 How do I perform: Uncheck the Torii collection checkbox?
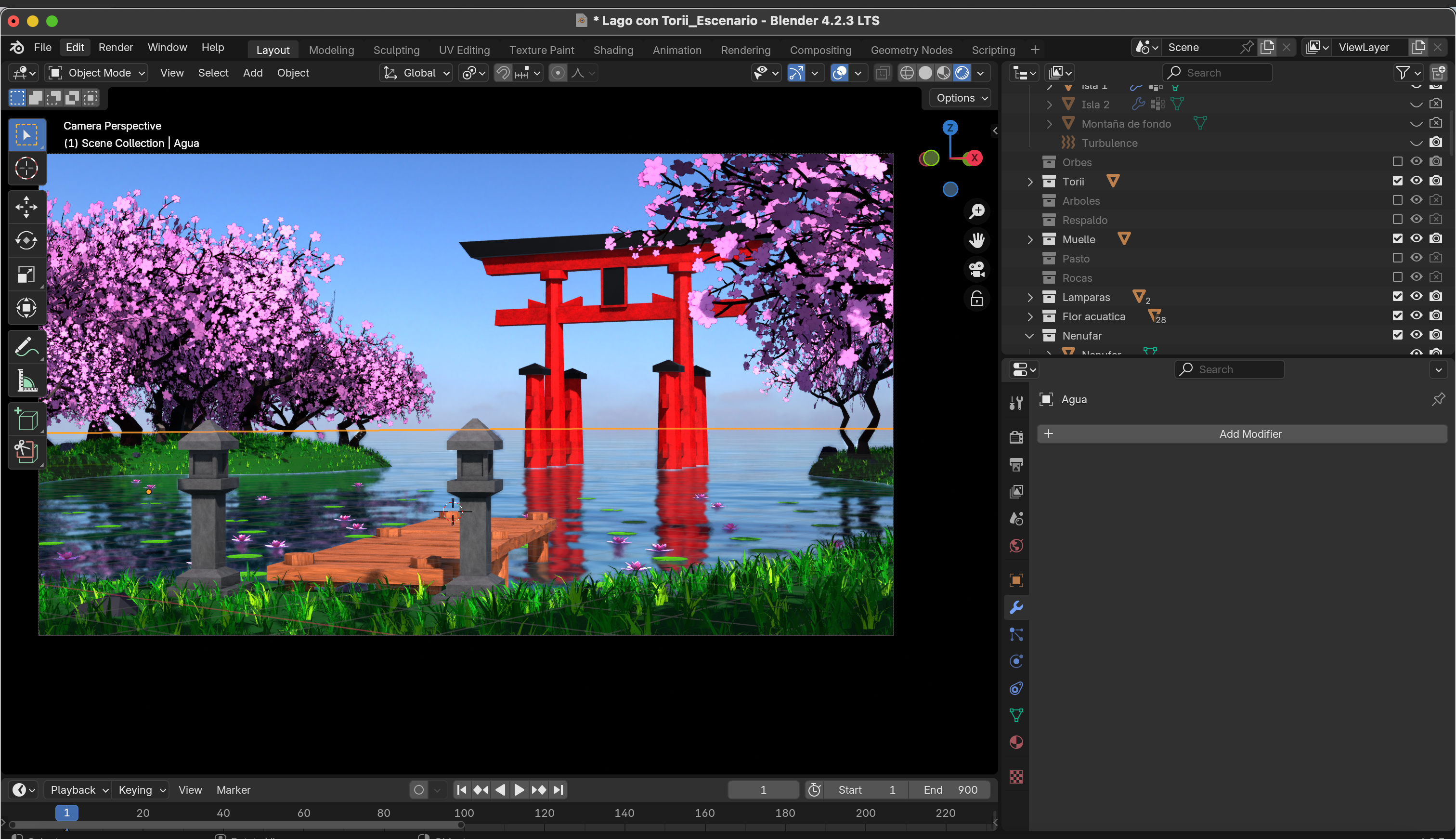point(1397,181)
